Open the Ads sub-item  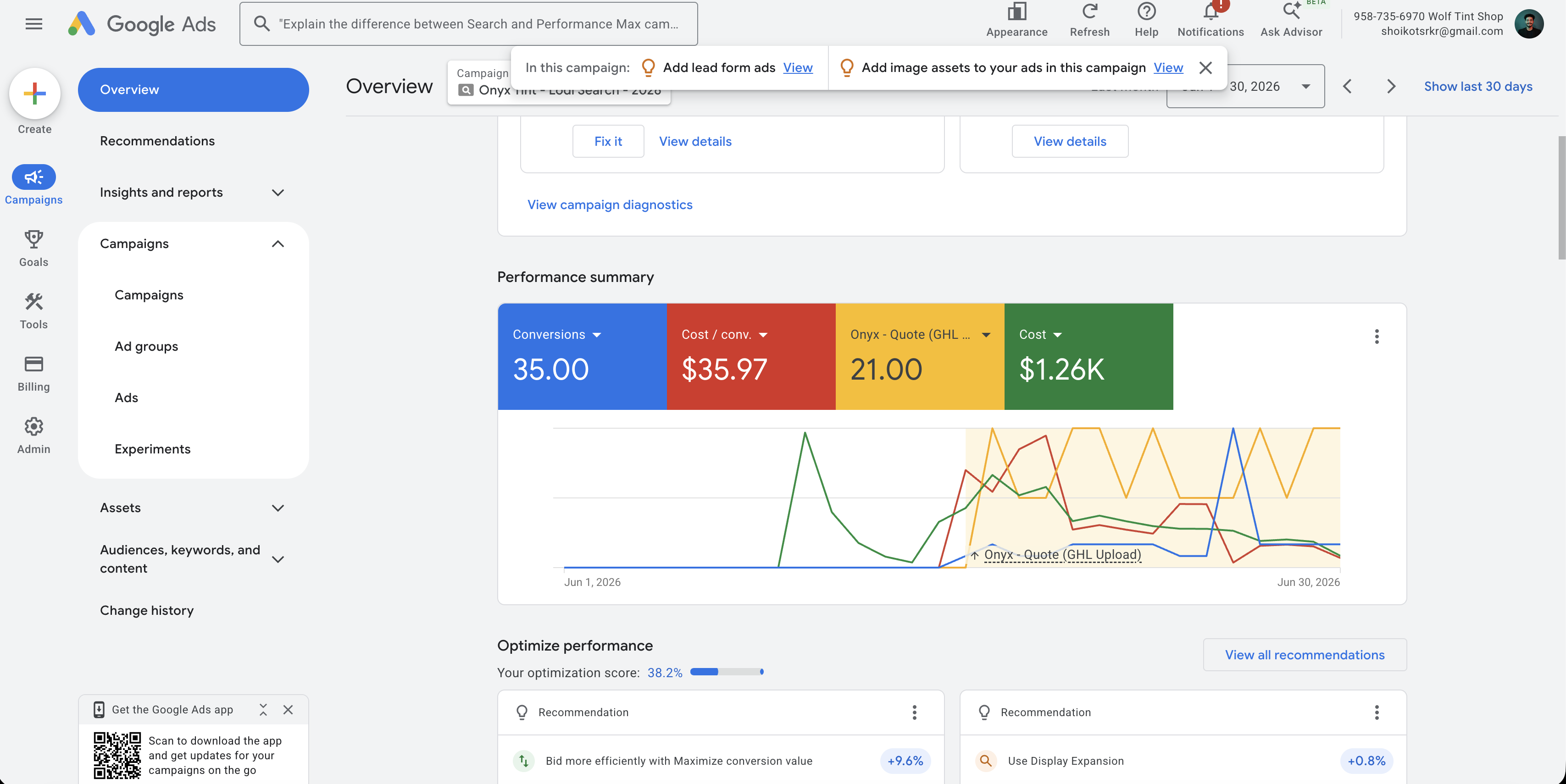pos(126,398)
